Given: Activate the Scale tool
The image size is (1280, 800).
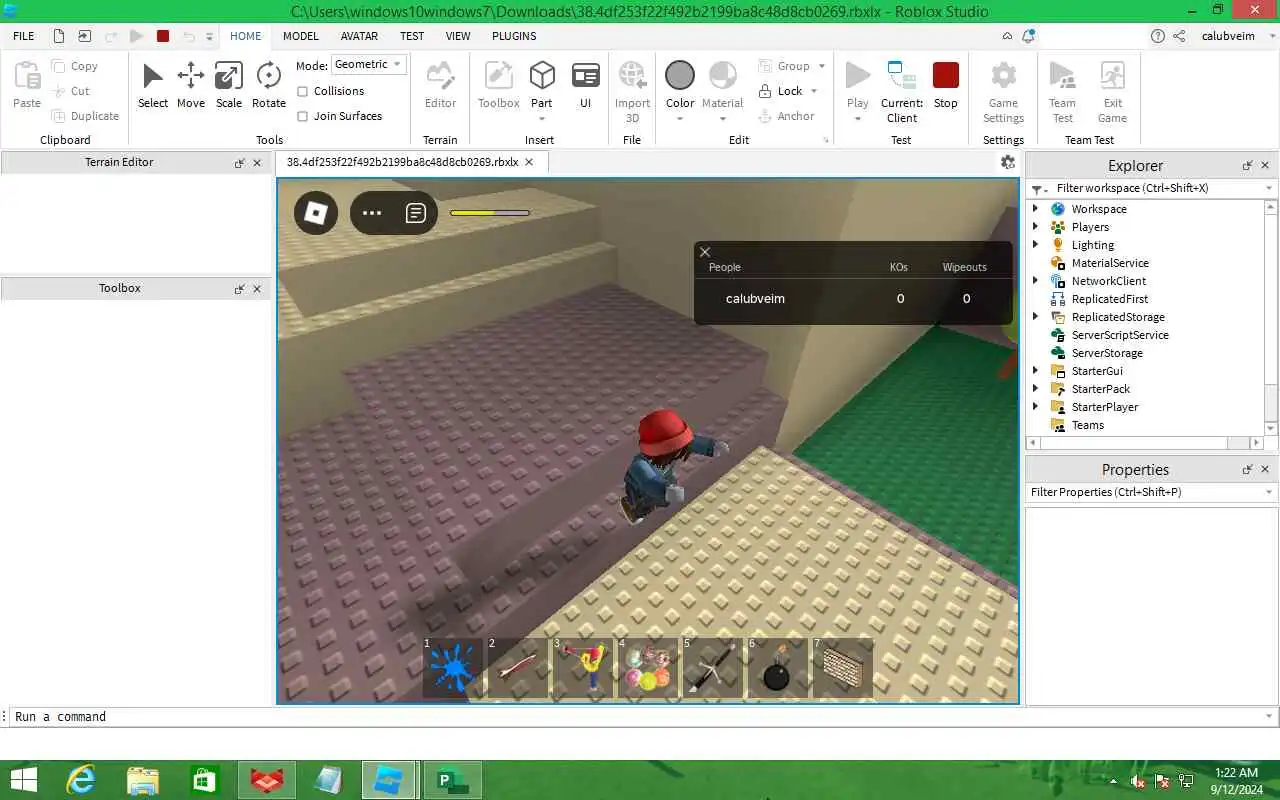Looking at the screenshot, I should (229, 85).
